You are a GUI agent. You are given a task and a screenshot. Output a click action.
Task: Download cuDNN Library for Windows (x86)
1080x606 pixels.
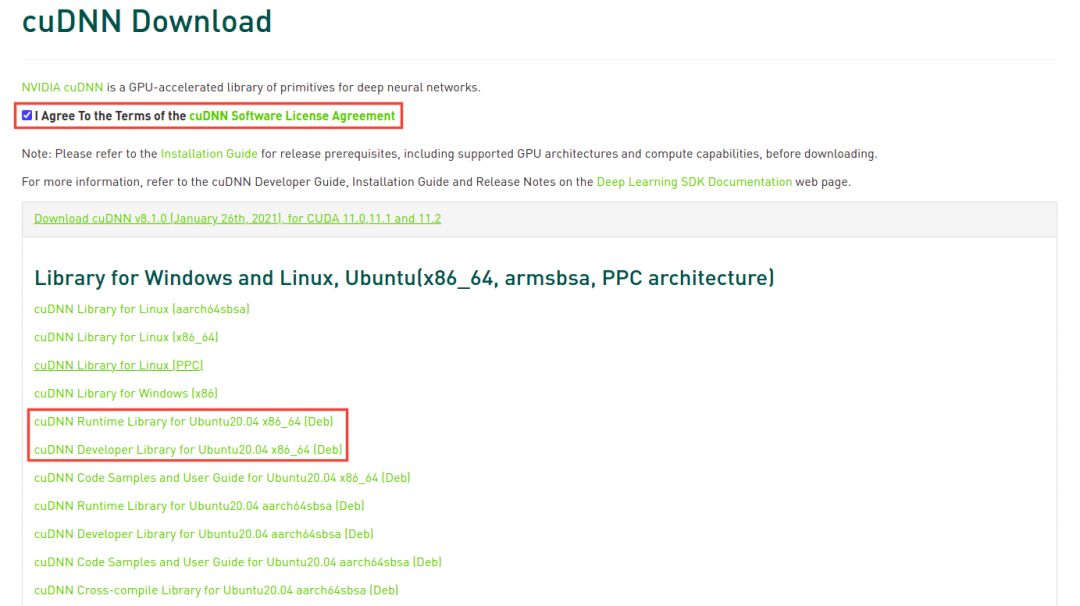click(125, 393)
